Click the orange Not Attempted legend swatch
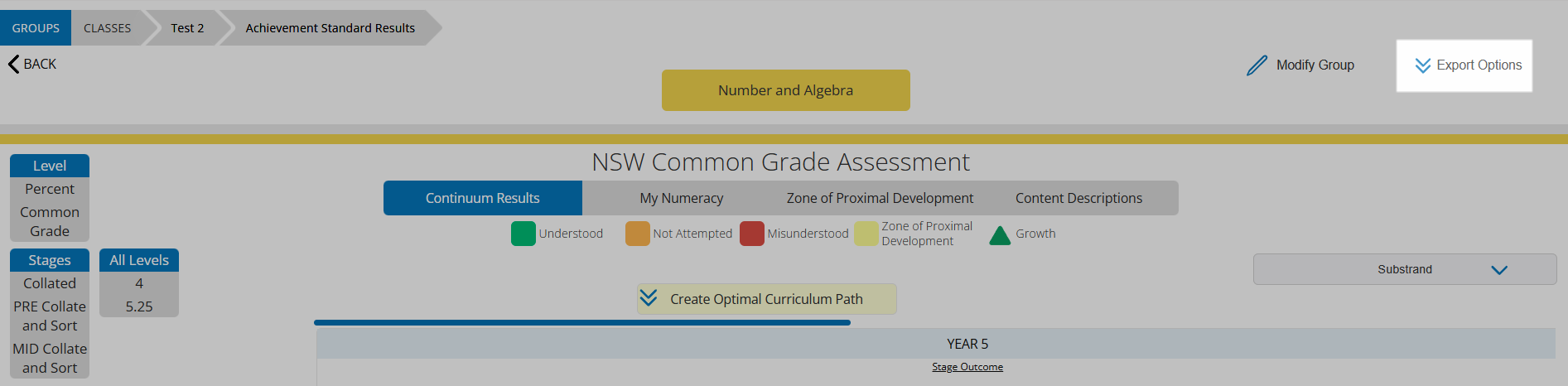 click(638, 234)
